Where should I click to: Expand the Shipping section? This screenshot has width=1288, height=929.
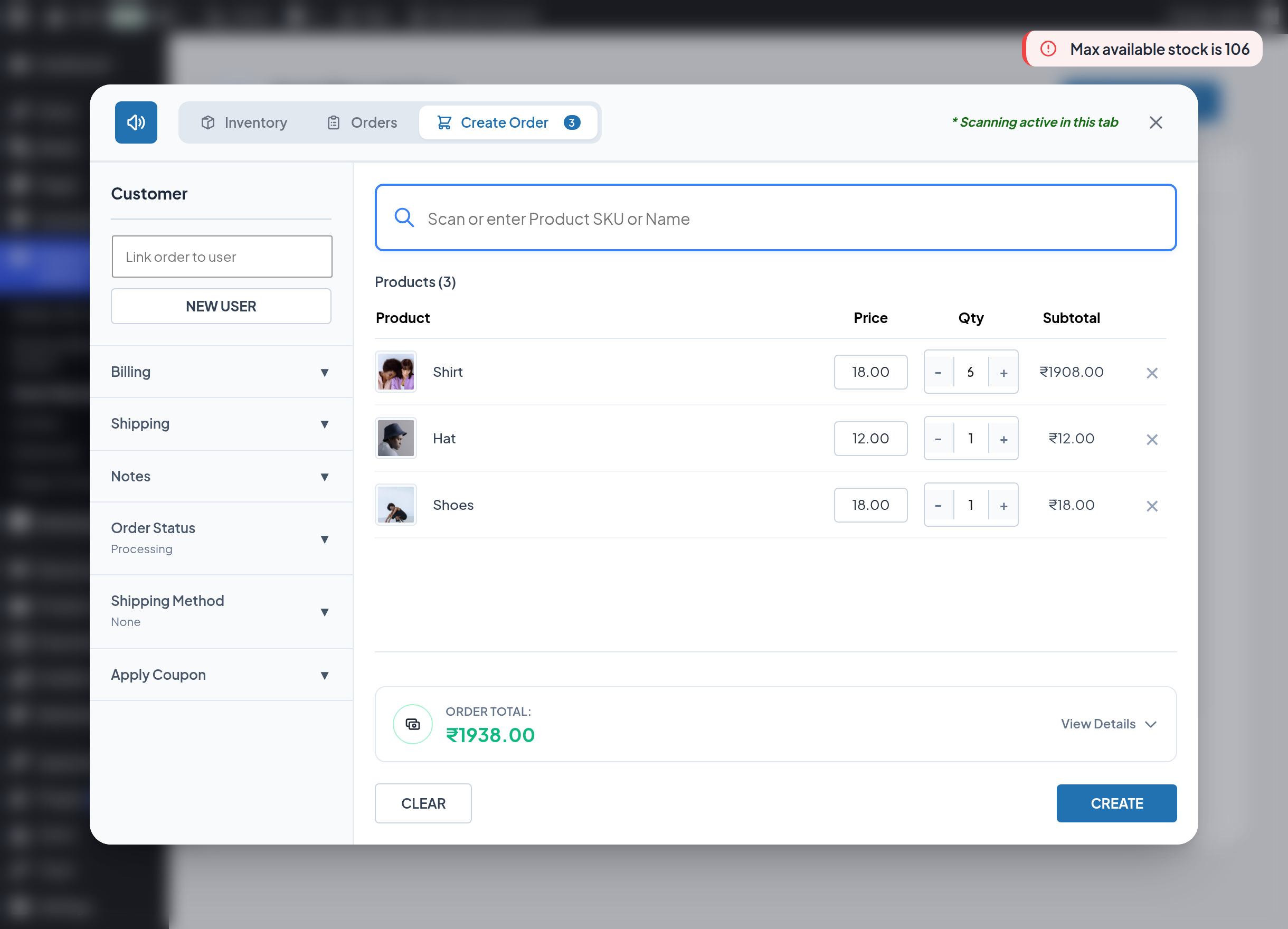point(221,424)
